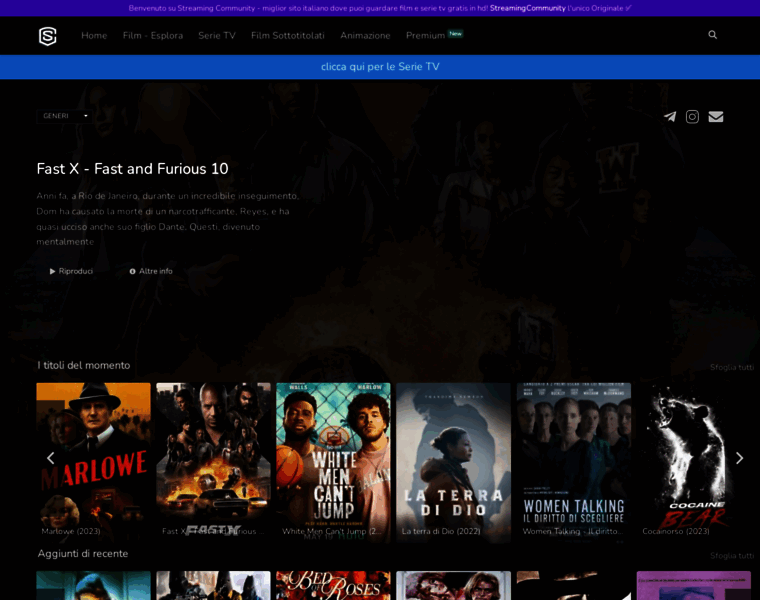The height and width of the screenshot is (600, 760).
Task: Click Sfoglia tutti beside Aggiunti di recente
Action: point(732,555)
